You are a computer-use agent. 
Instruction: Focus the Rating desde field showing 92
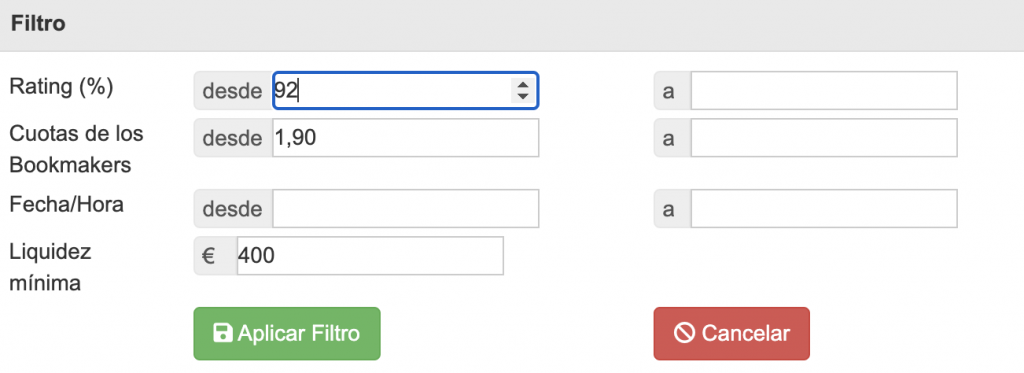coord(405,90)
